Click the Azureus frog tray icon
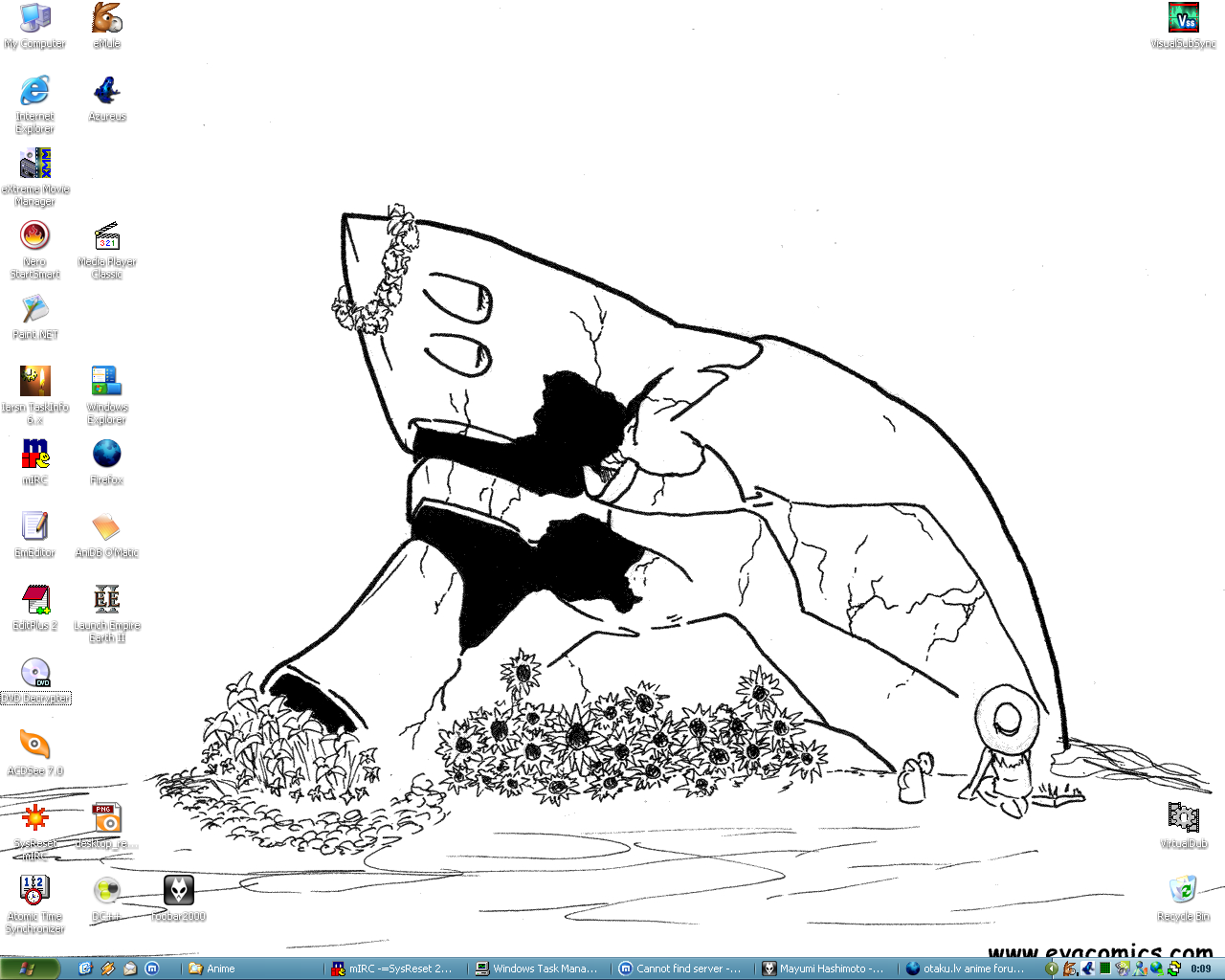The width and height of the screenshot is (1225, 980). point(1087,969)
